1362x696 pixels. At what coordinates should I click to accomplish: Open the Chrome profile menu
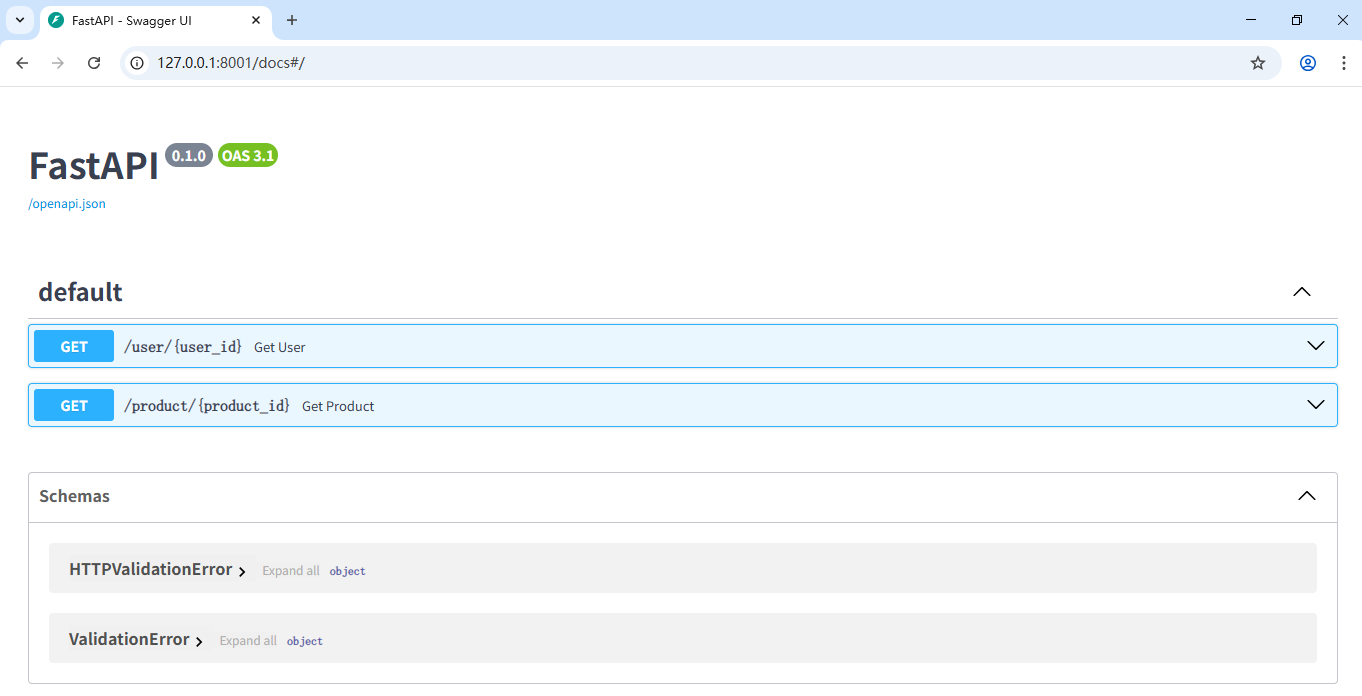[x=1308, y=63]
